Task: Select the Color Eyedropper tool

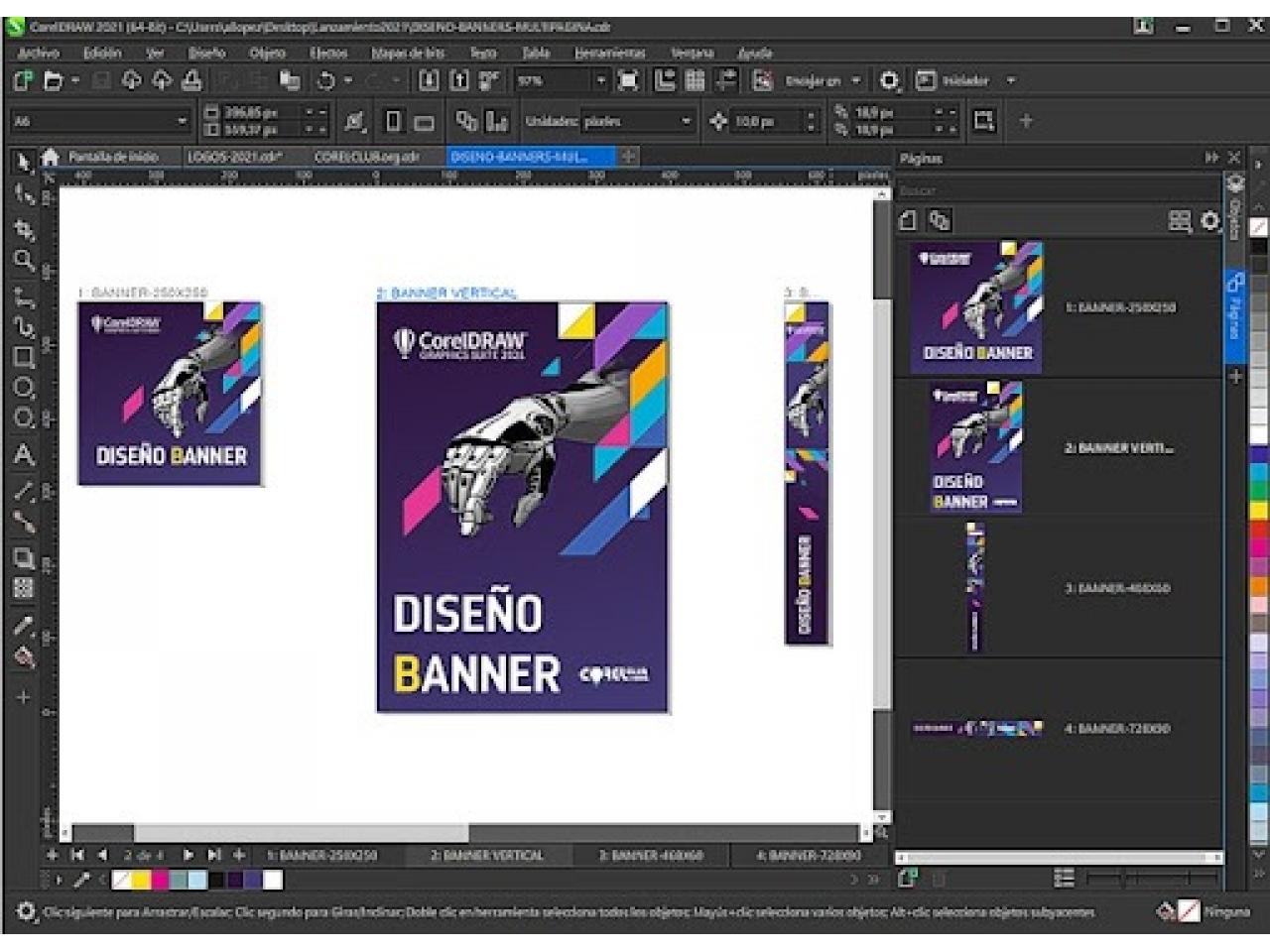Action: coord(24,626)
